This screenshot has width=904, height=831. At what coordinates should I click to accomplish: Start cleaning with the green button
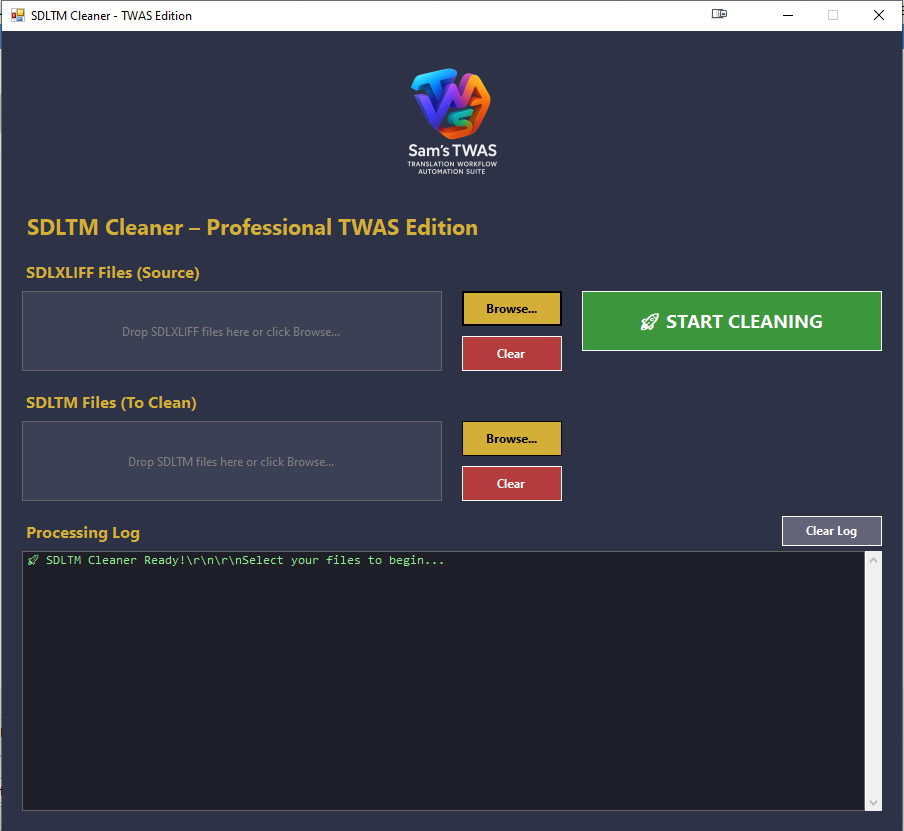click(732, 321)
